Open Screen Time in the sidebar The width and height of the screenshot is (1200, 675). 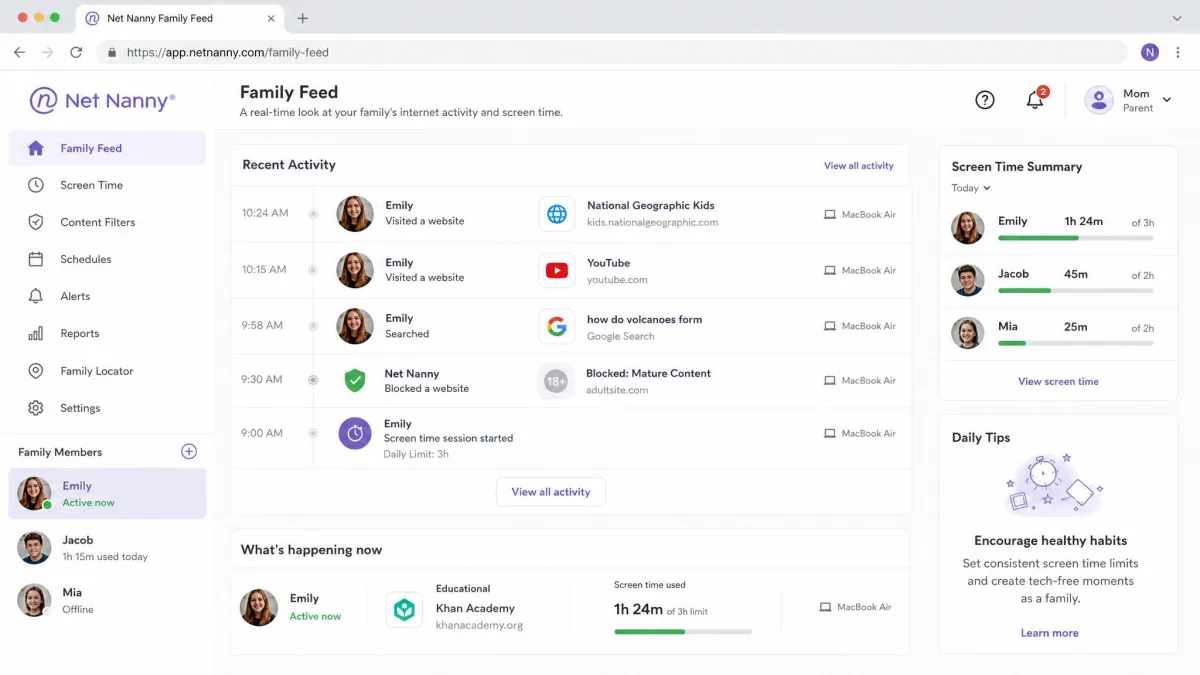(x=107, y=185)
